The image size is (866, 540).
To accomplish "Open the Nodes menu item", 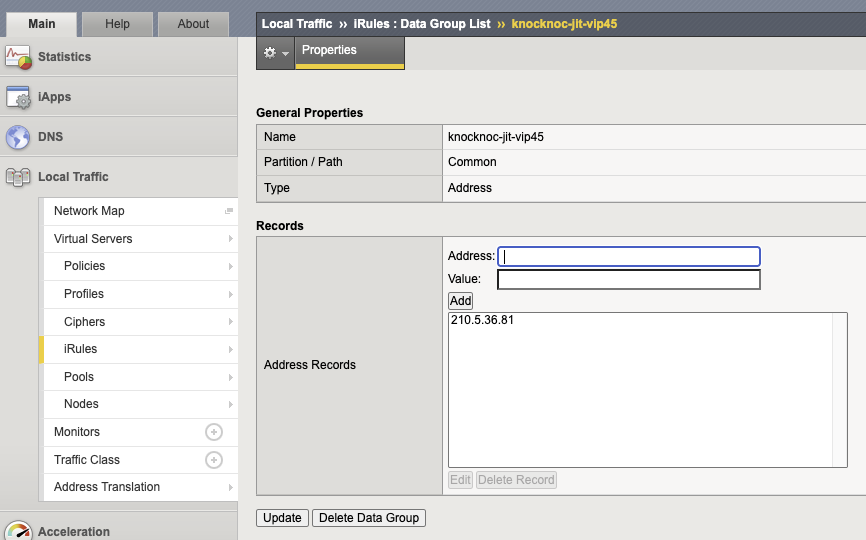I will coord(140,404).
